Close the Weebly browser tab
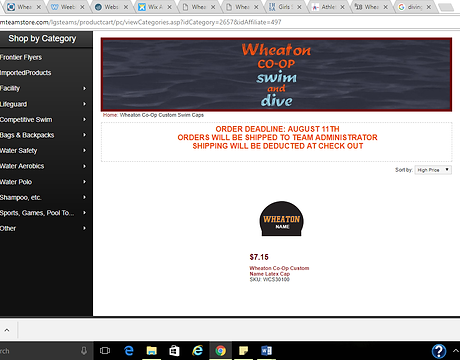The width and height of the screenshot is (460, 360). (x=82, y=7)
